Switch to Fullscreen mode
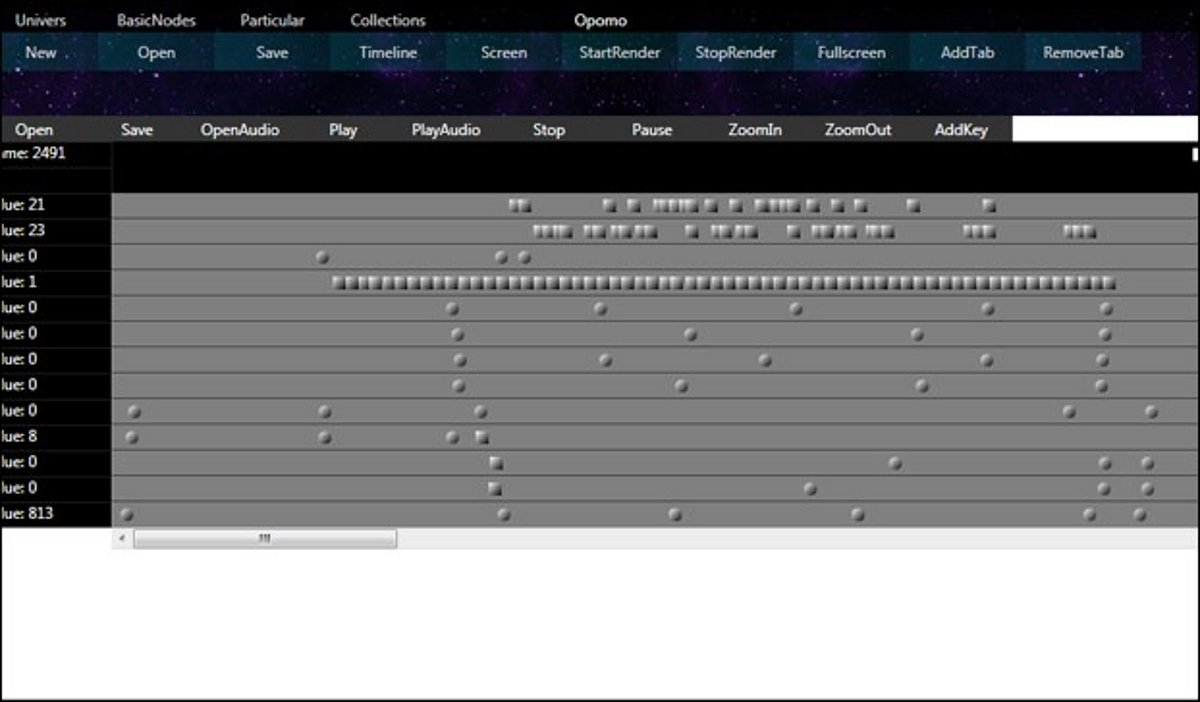Image resolution: width=1200 pixels, height=702 pixels. click(x=851, y=53)
